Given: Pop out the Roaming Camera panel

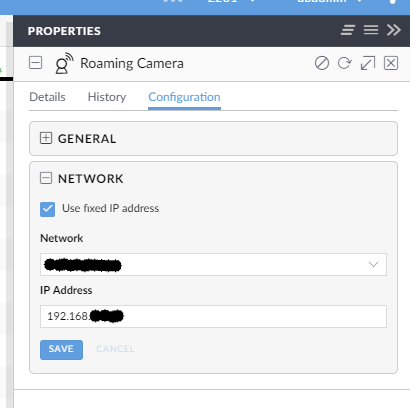Looking at the screenshot, I should coord(368,63).
